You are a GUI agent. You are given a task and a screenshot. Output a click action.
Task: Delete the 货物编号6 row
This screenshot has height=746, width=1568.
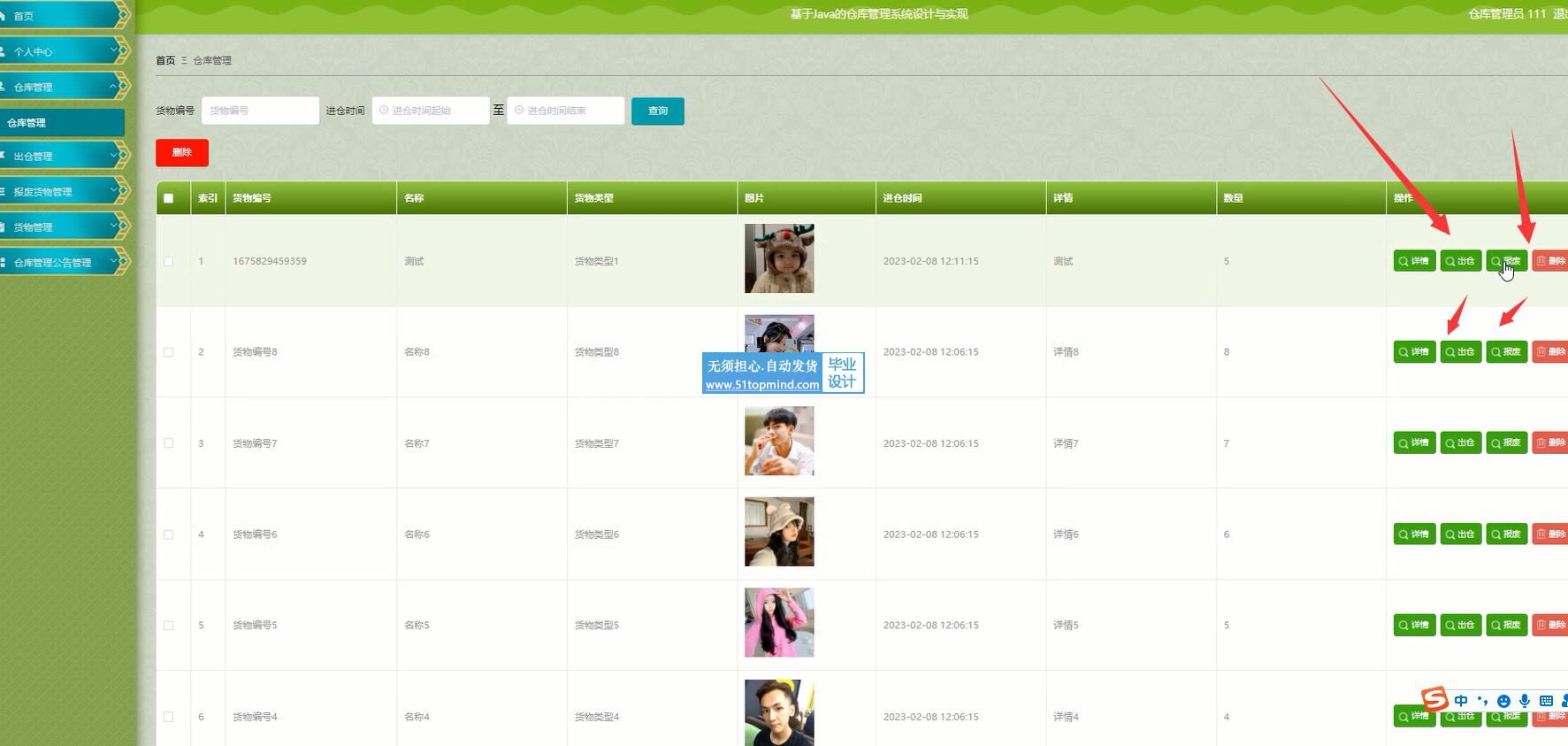pyautogui.click(x=1550, y=535)
